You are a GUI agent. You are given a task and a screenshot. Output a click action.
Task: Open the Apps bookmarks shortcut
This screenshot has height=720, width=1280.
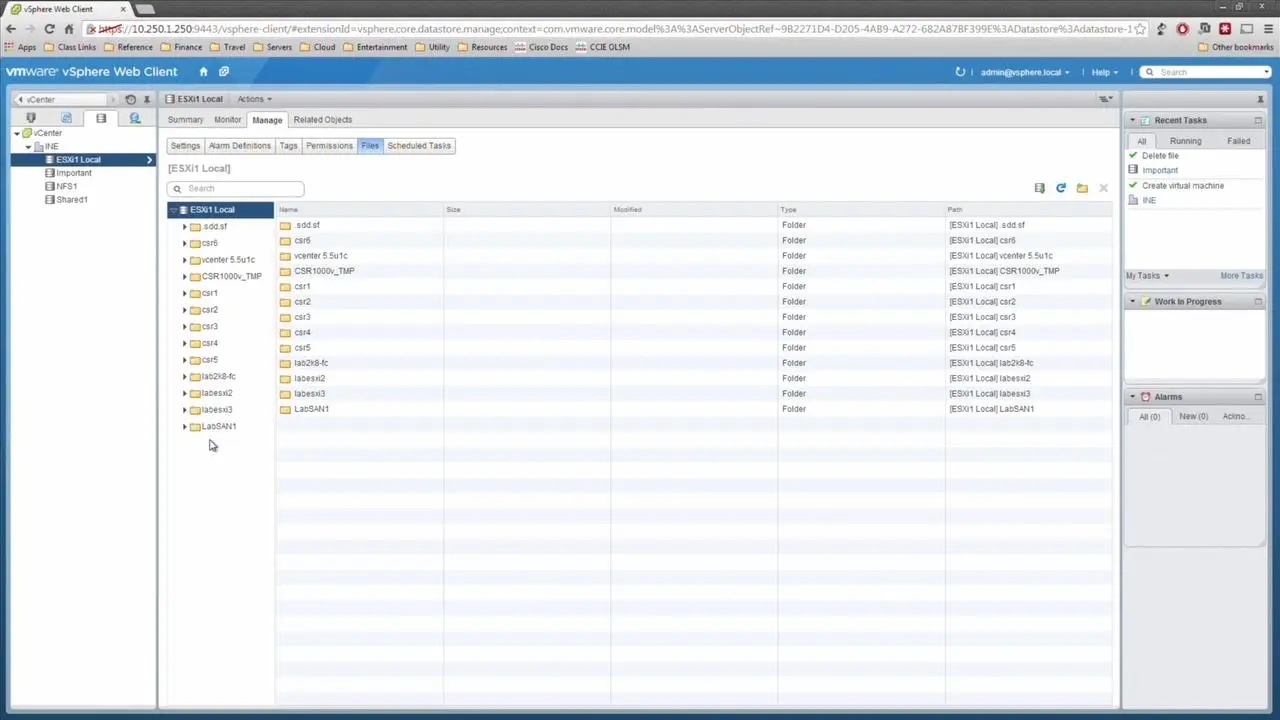click(20, 47)
